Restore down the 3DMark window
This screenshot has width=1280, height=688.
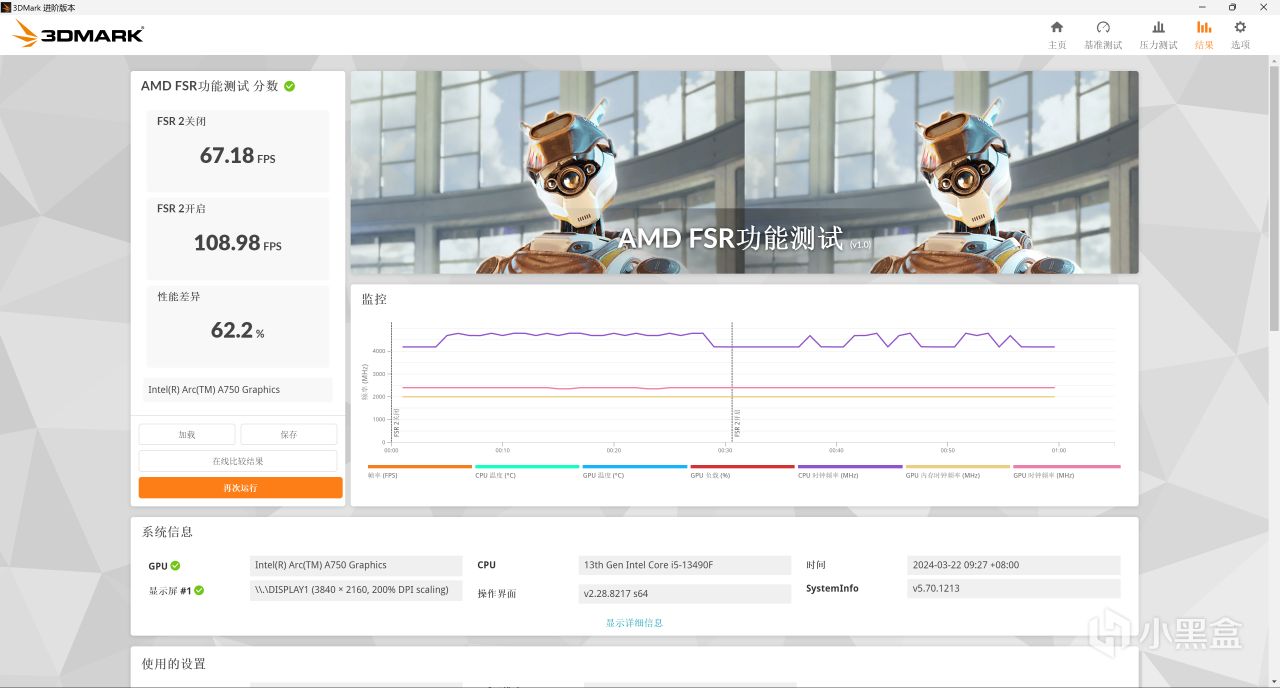[x=1232, y=6]
